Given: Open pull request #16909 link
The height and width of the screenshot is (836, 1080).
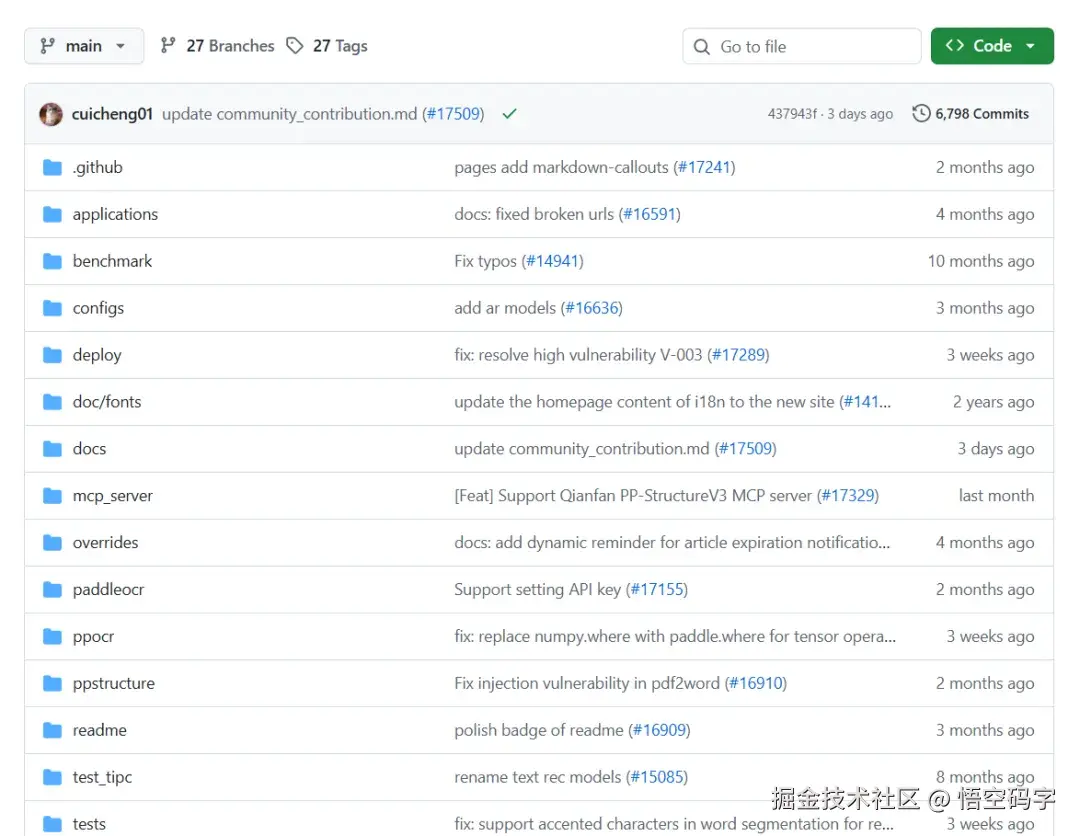Looking at the screenshot, I should (x=660, y=730).
